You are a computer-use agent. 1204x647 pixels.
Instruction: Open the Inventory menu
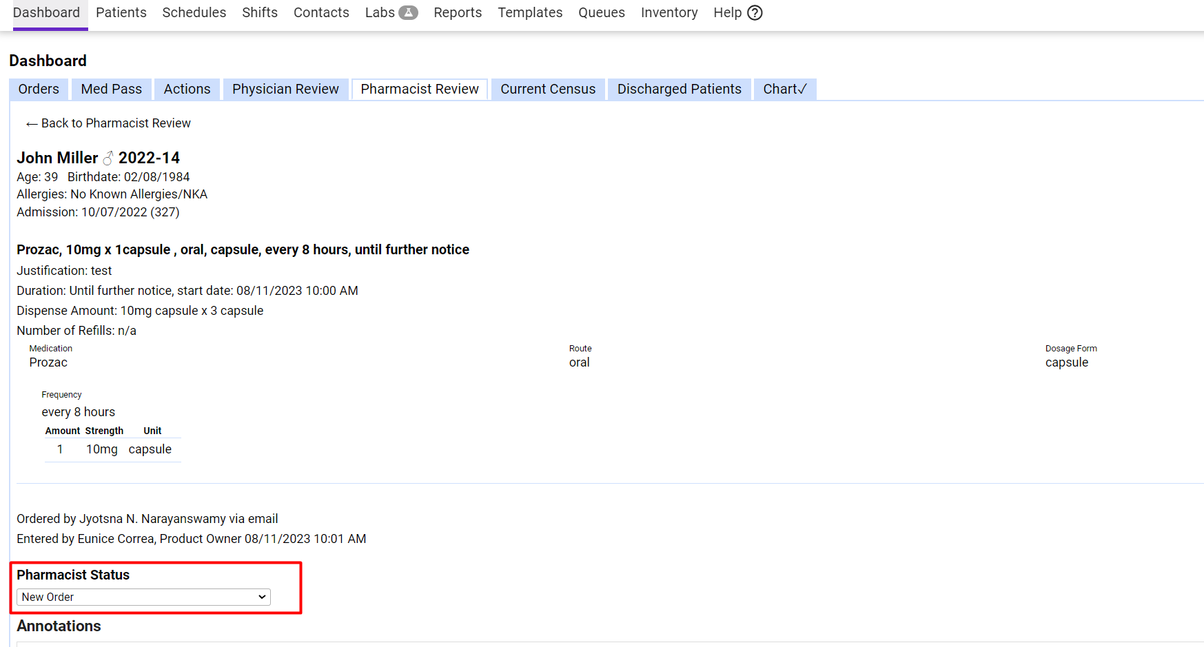click(669, 13)
